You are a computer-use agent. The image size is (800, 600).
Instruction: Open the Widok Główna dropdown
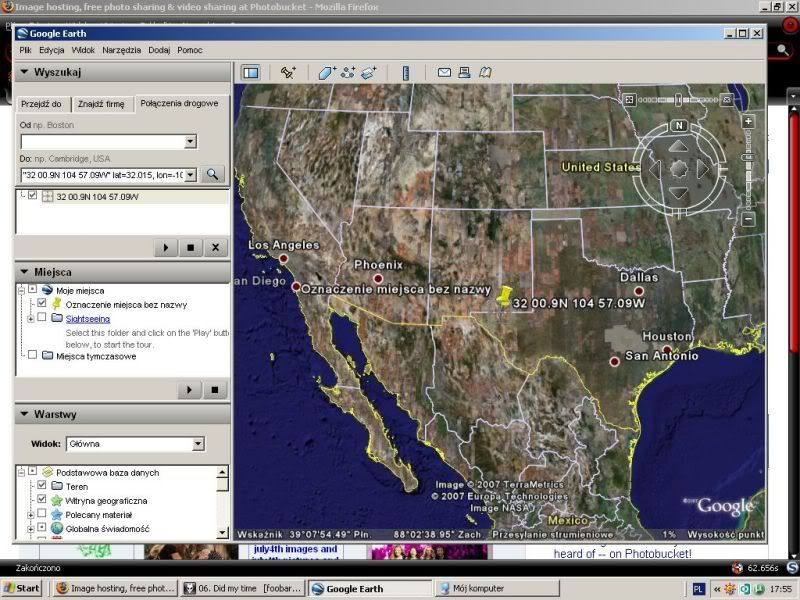click(198, 444)
